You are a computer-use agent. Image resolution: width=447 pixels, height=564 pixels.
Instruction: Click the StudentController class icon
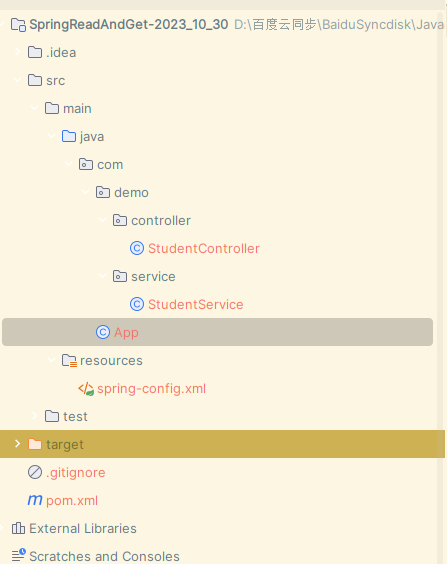click(137, 249)
